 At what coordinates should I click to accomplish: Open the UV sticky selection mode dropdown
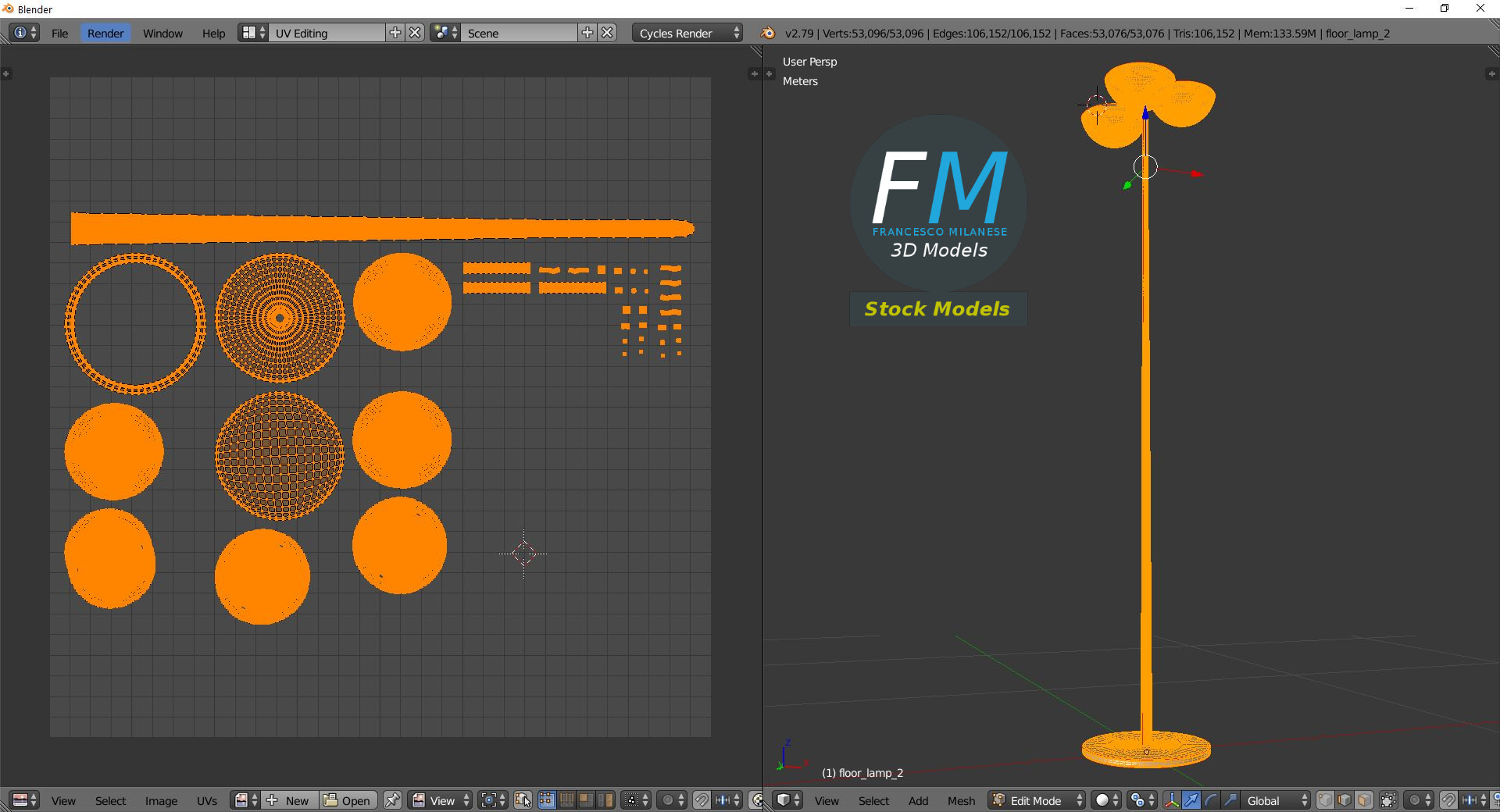pyautogui.click(x=635, y=800)
